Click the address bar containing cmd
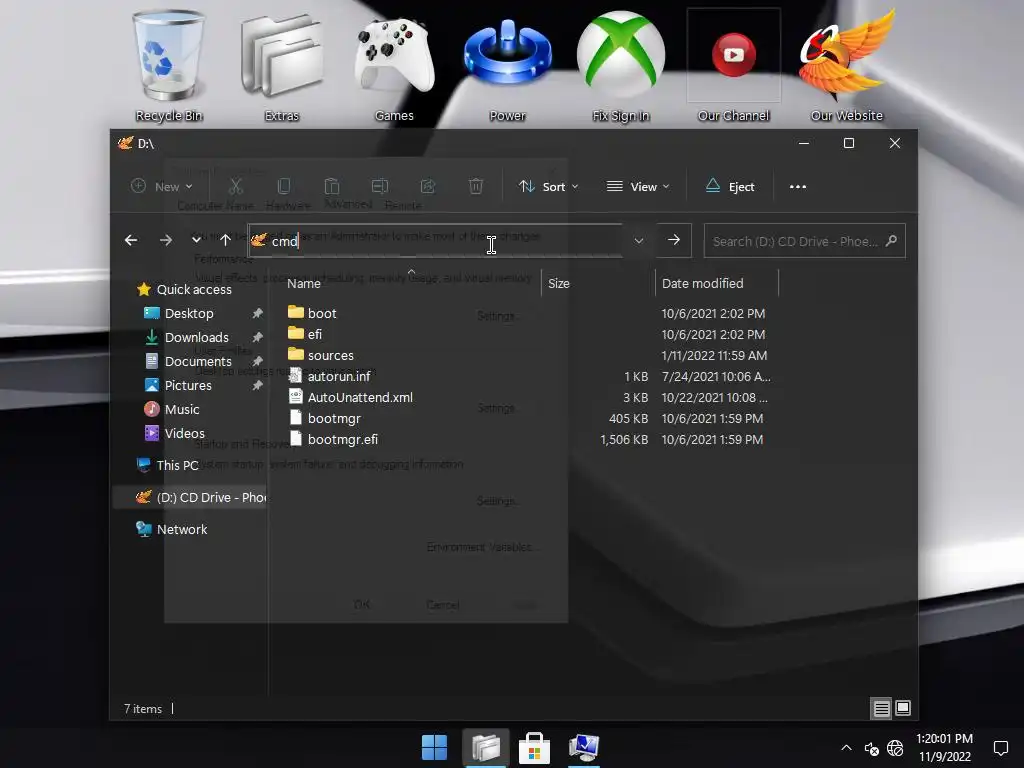Image resolution: width=1024 pixels, height=768 pixels. pyautogui.click(x=435, y=240)
